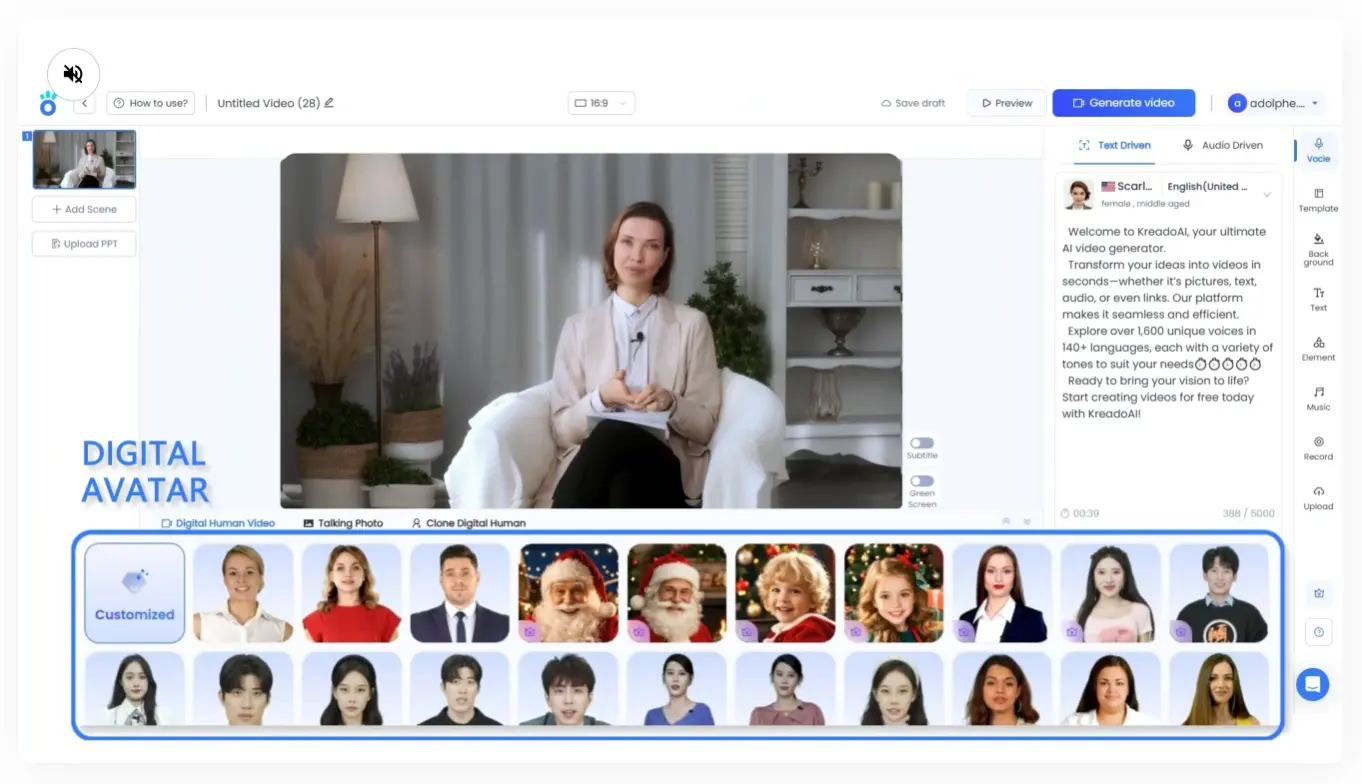The image size is (1362, 784).
Task: Select scene 1 thumbnail
Action: 84,159
